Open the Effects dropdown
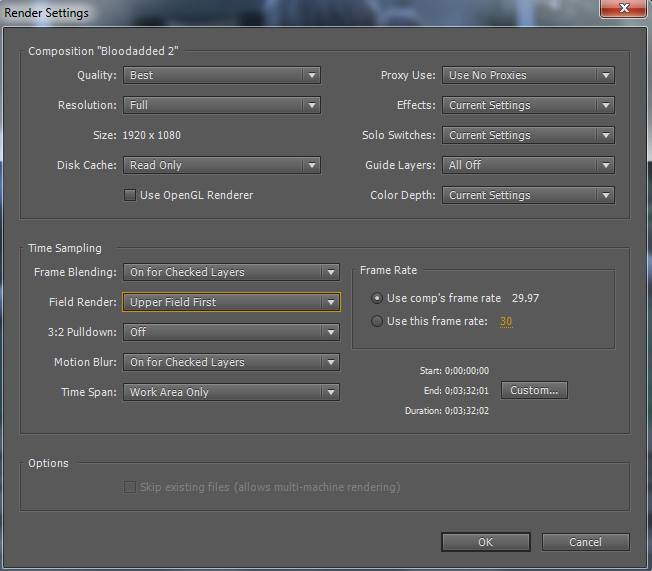 (x=528, y=105)
